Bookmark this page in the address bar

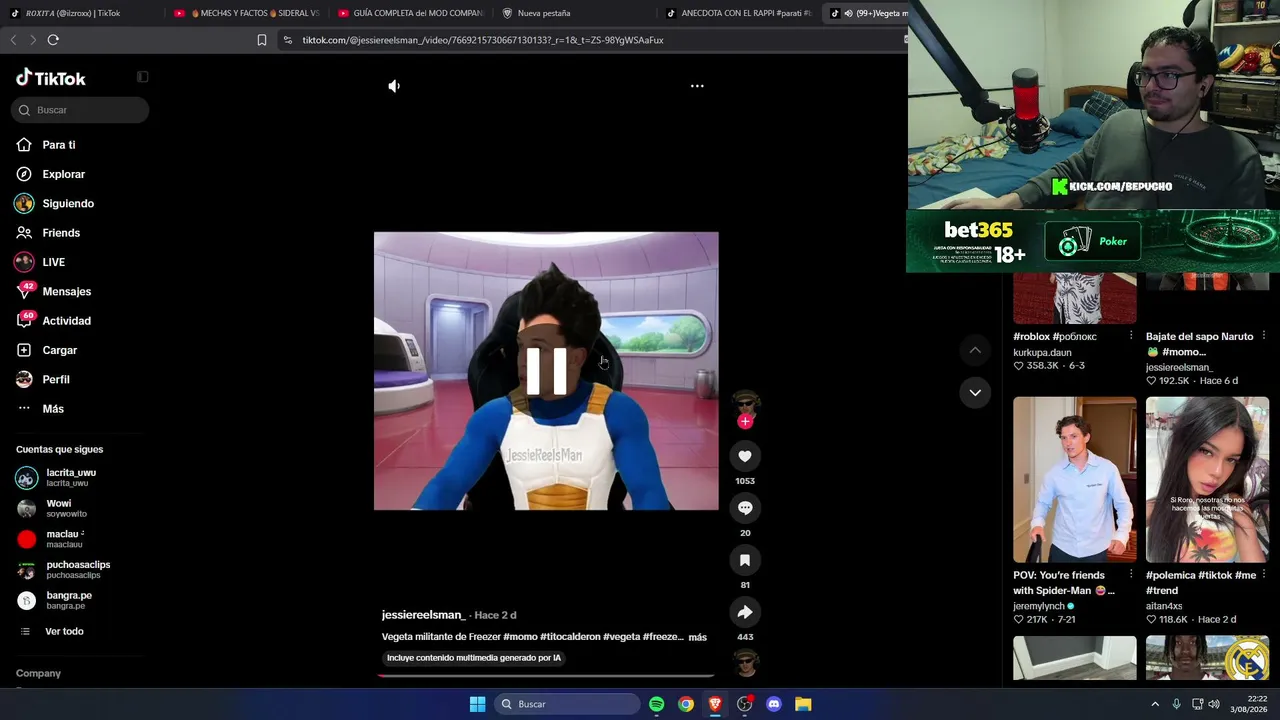click(262, 40)
